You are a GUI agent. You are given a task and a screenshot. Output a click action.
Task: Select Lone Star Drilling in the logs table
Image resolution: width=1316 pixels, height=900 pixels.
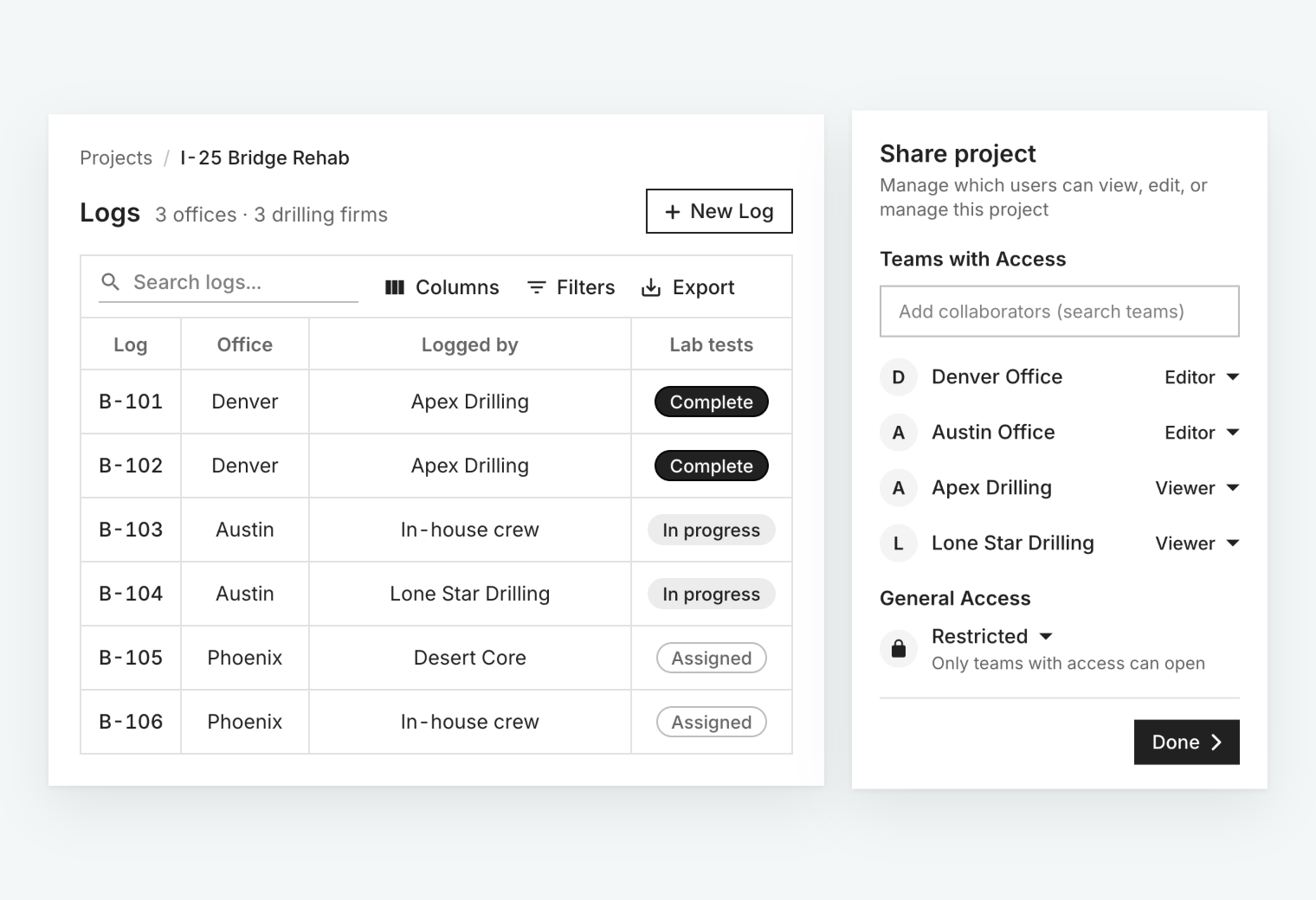pyautogui.click(x=470, y=594)
